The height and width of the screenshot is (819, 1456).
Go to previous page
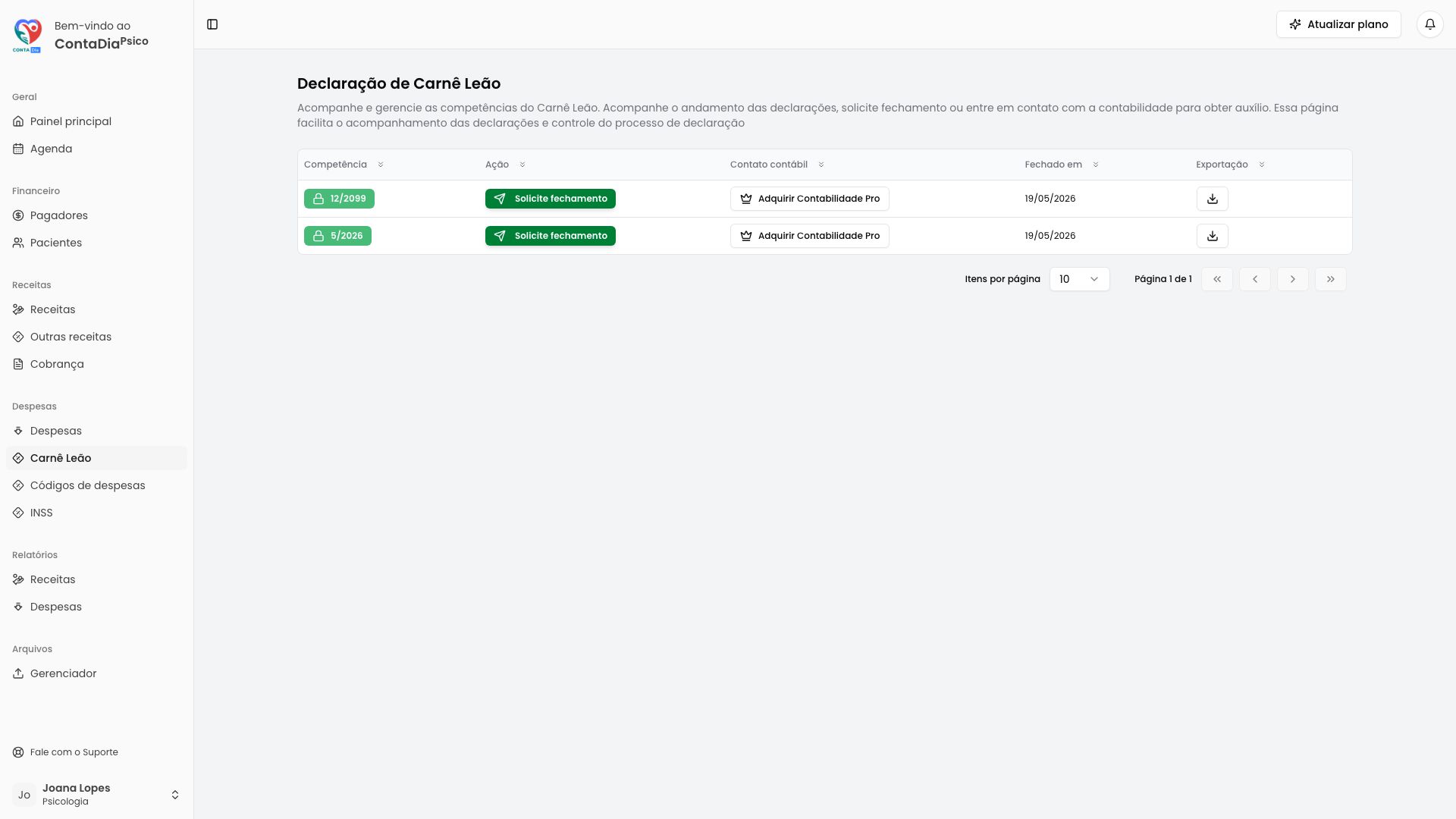pyautogui.click(x=1254, y=279)
